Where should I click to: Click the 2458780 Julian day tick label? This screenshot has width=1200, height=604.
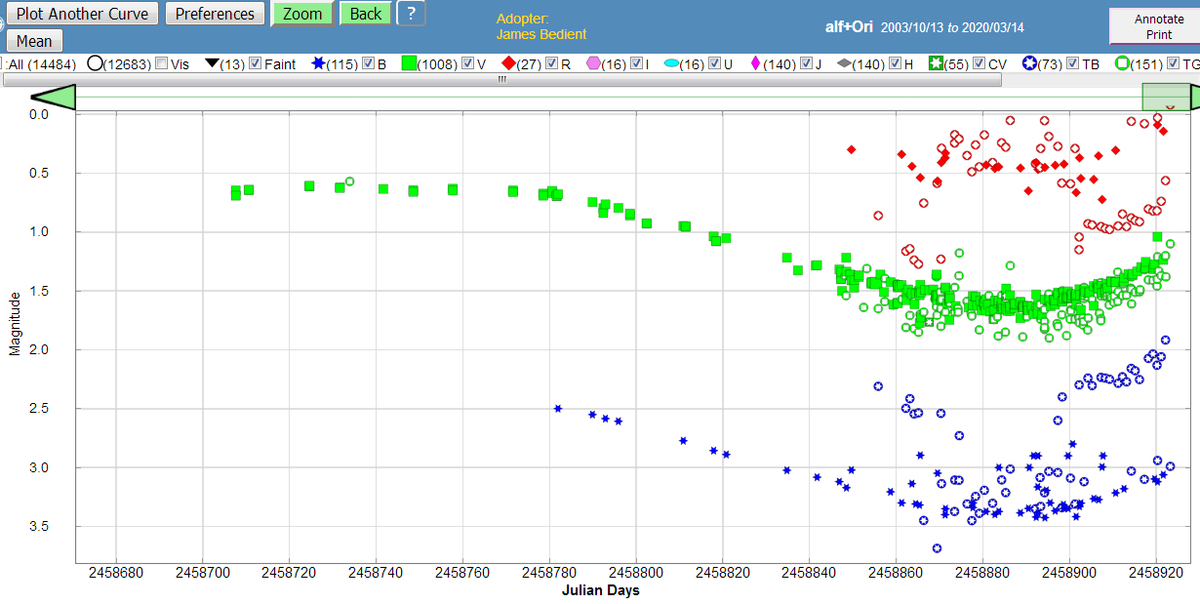point(550,572)
